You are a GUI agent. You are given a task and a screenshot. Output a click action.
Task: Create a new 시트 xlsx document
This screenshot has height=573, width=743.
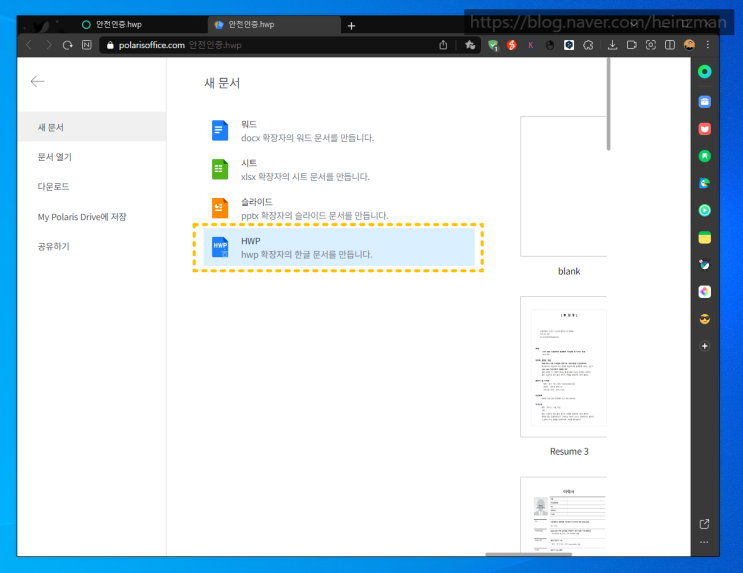(x=339, y=170)
